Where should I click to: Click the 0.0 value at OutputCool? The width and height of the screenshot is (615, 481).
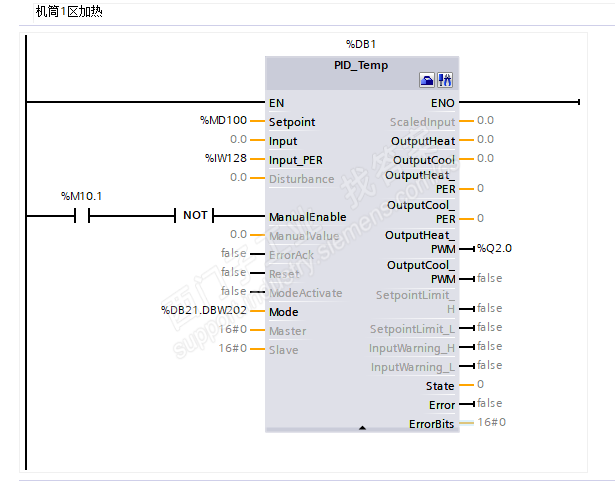(485, 158)
